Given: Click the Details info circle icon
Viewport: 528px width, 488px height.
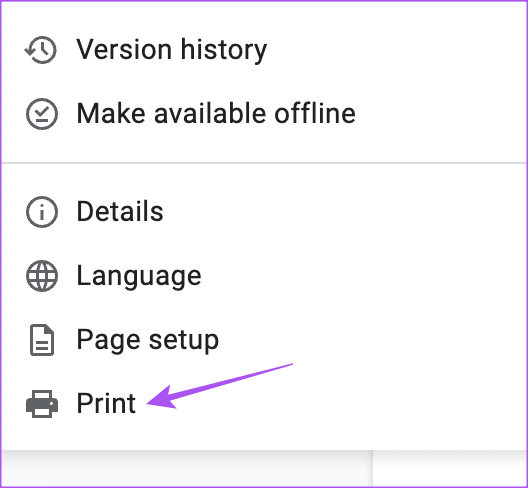Looking at the screenshot, I should [42, 212].
